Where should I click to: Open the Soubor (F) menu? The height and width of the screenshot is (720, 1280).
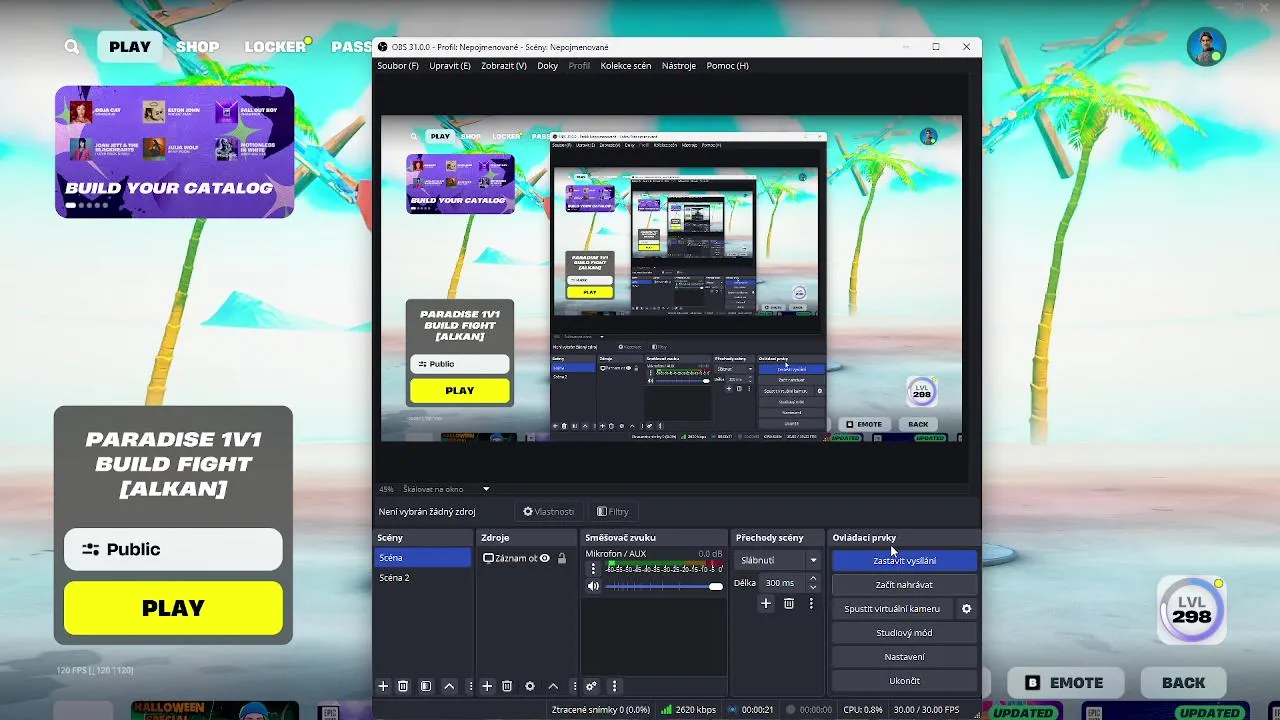pos(398,65)
